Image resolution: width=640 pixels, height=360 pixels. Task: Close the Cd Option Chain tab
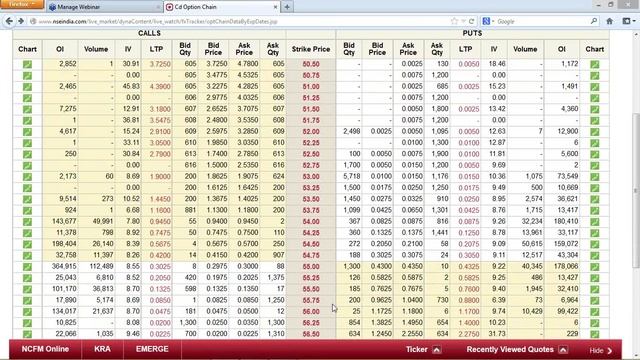(275, 7)
